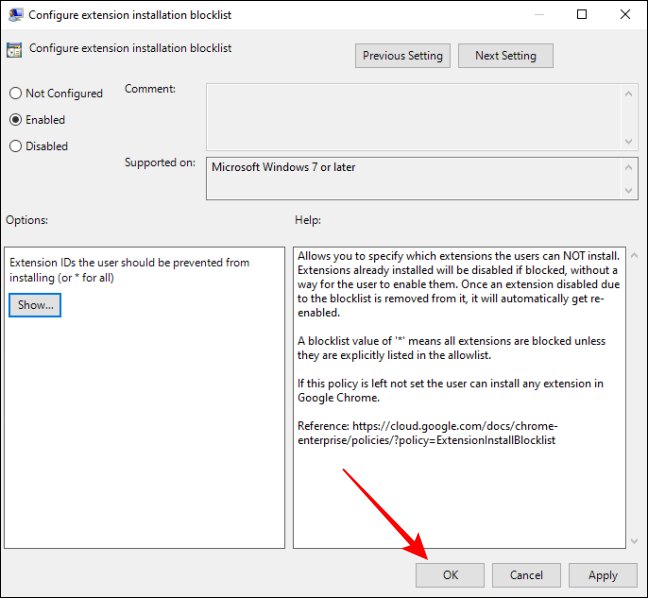This screenshot has height=598, width=648.
Task: Click the 'Help:' label
Action: click(308, 220)
